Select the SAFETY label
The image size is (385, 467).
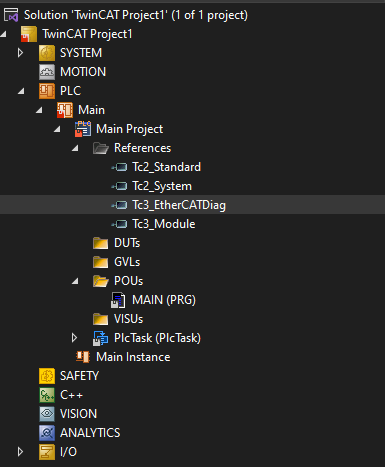point(79,376)
